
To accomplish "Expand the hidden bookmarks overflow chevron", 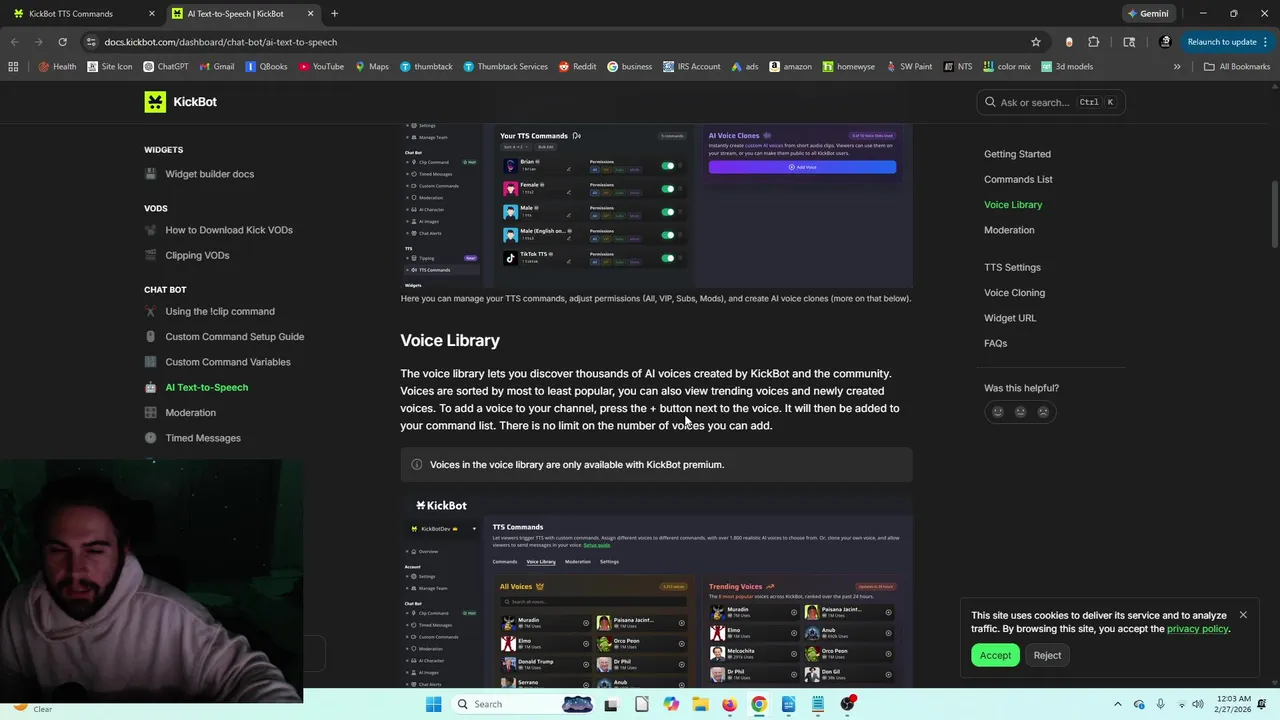I will pos(1177,67).
